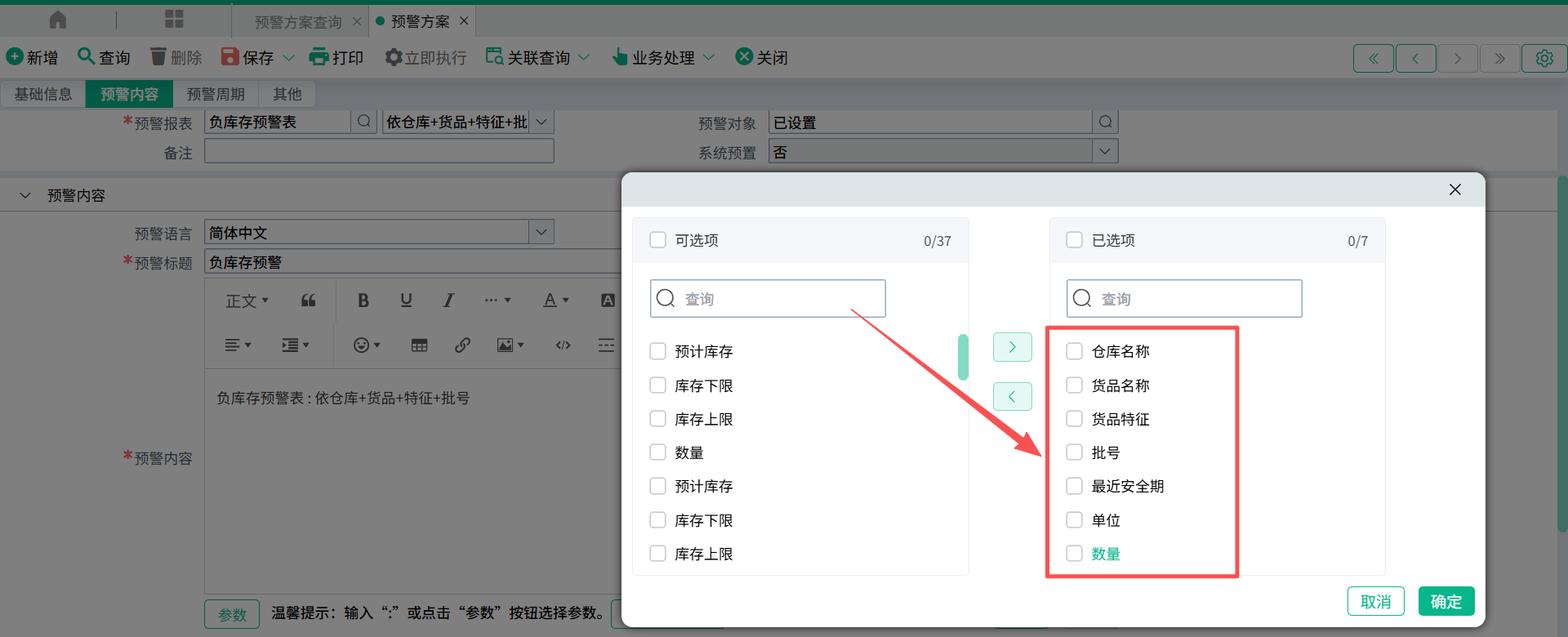Check the 仓库名称 checkbox in 已选项
The height and width of the screenshot is (637, 1568).
(1074, 351)
